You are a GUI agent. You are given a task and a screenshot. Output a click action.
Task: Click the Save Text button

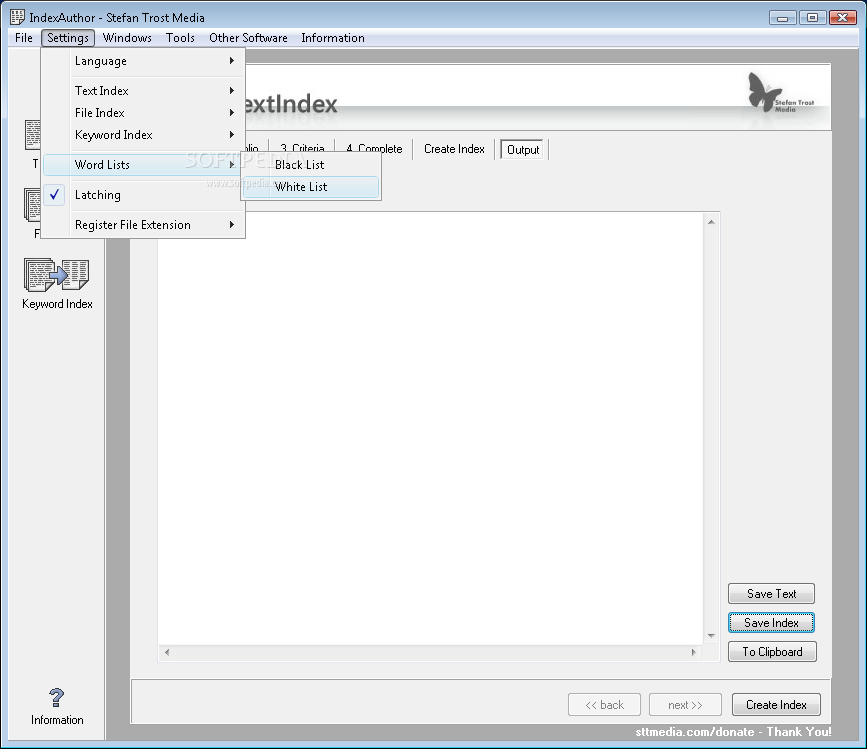point(771,594)
